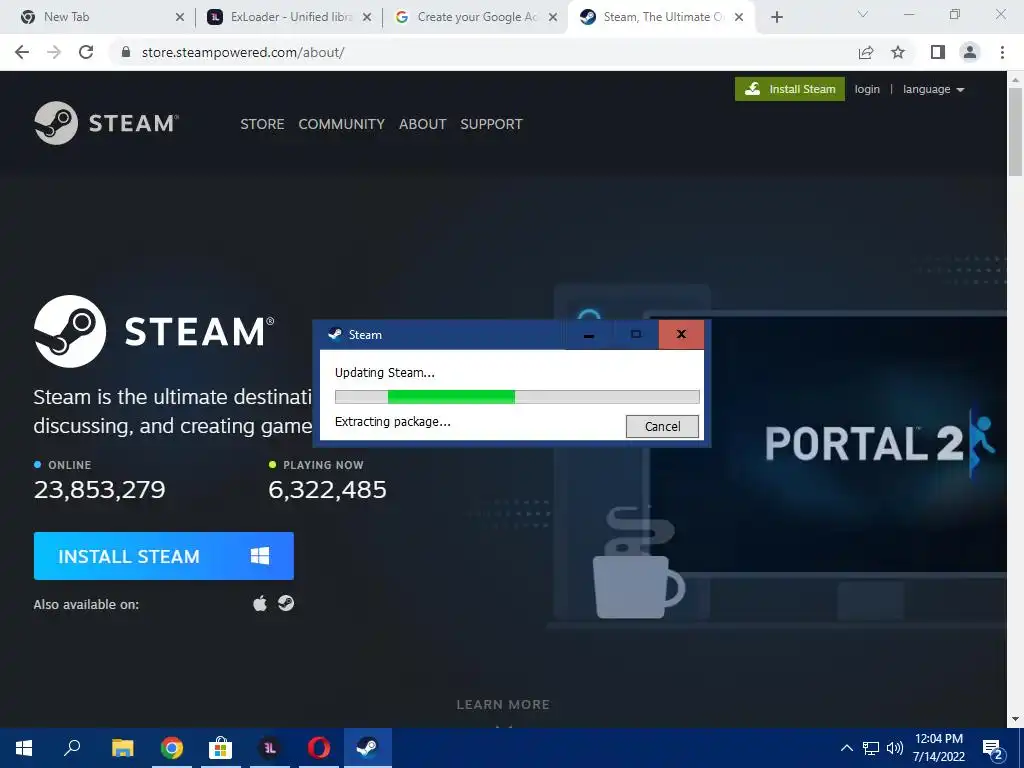Screen dimensions: 1024x768
Task: Open the COMMUNITY menu
Action: pos(342,124)
